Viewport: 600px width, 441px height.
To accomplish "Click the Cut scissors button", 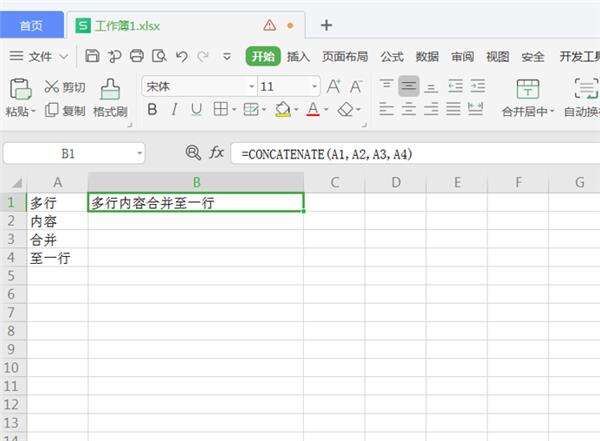I will (64, 87).
